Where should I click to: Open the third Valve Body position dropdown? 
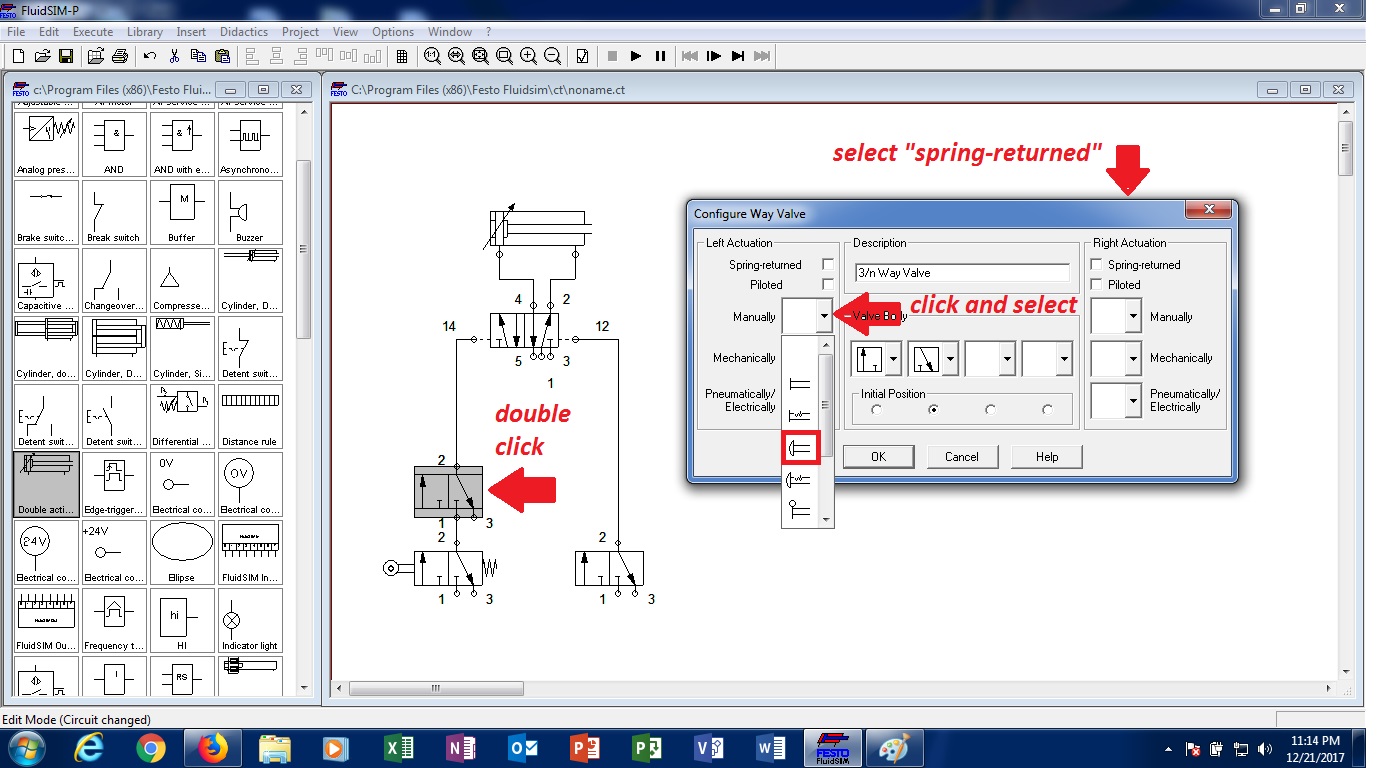pyautogui.click(x=1007, y=358)
